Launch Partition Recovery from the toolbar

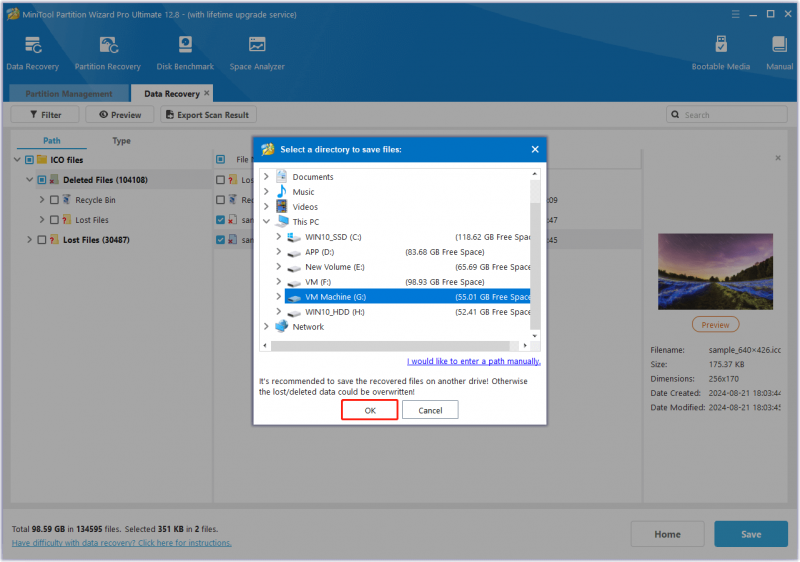108,45
